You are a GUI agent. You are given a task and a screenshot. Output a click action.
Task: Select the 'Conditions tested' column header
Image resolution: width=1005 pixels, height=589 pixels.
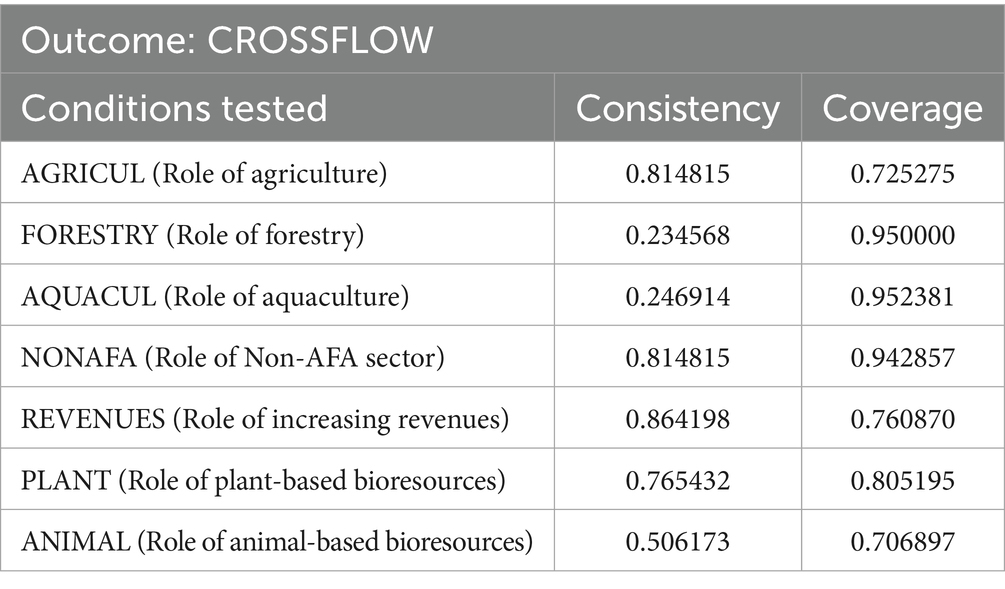click(x=174, y=108)
